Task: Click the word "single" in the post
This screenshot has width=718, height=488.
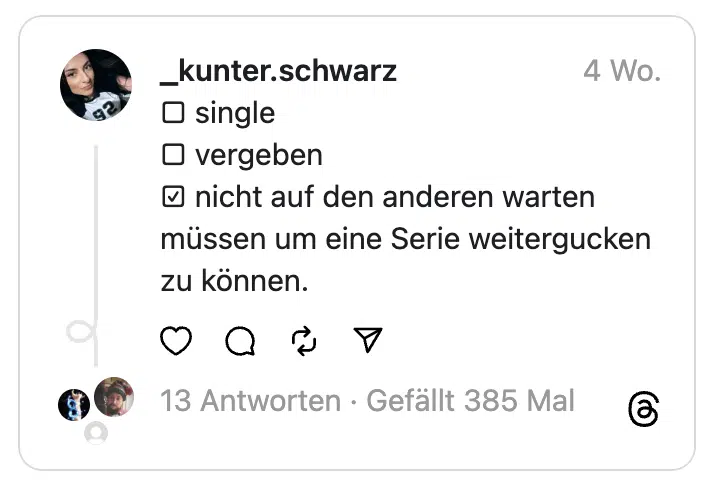Action: 235,114
